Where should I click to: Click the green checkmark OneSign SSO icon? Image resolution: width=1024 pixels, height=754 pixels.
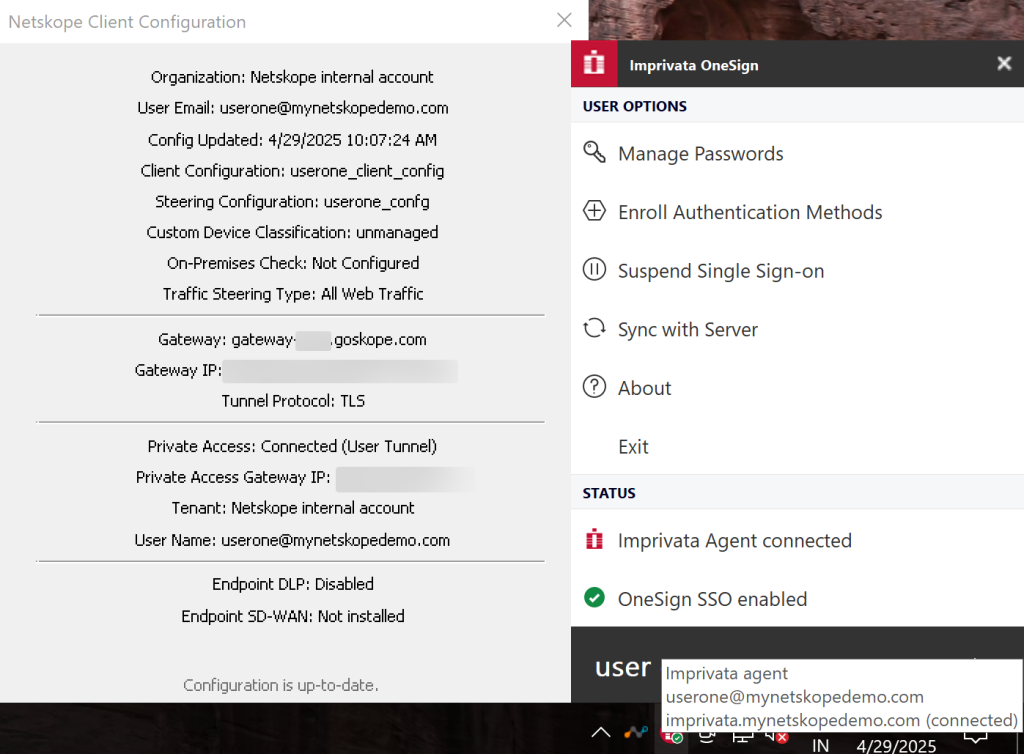(594, 597)
